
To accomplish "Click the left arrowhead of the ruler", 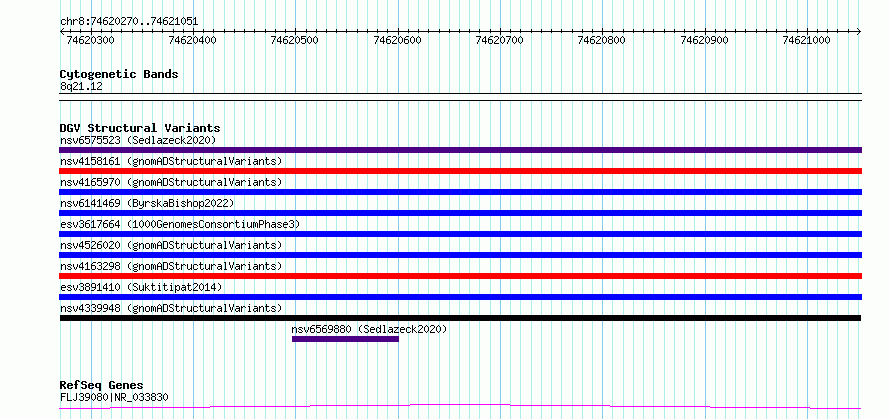I will pyautogui.click(x=62, y=32).
